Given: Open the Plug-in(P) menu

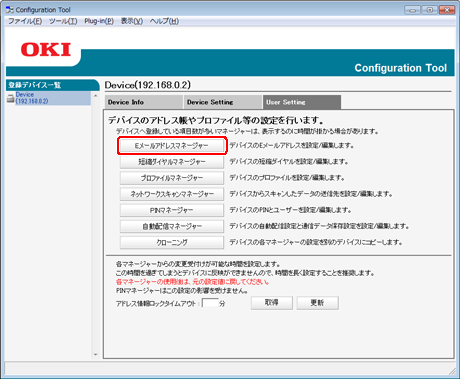Looking at the screenshot, I should click(x=99, y=21).
